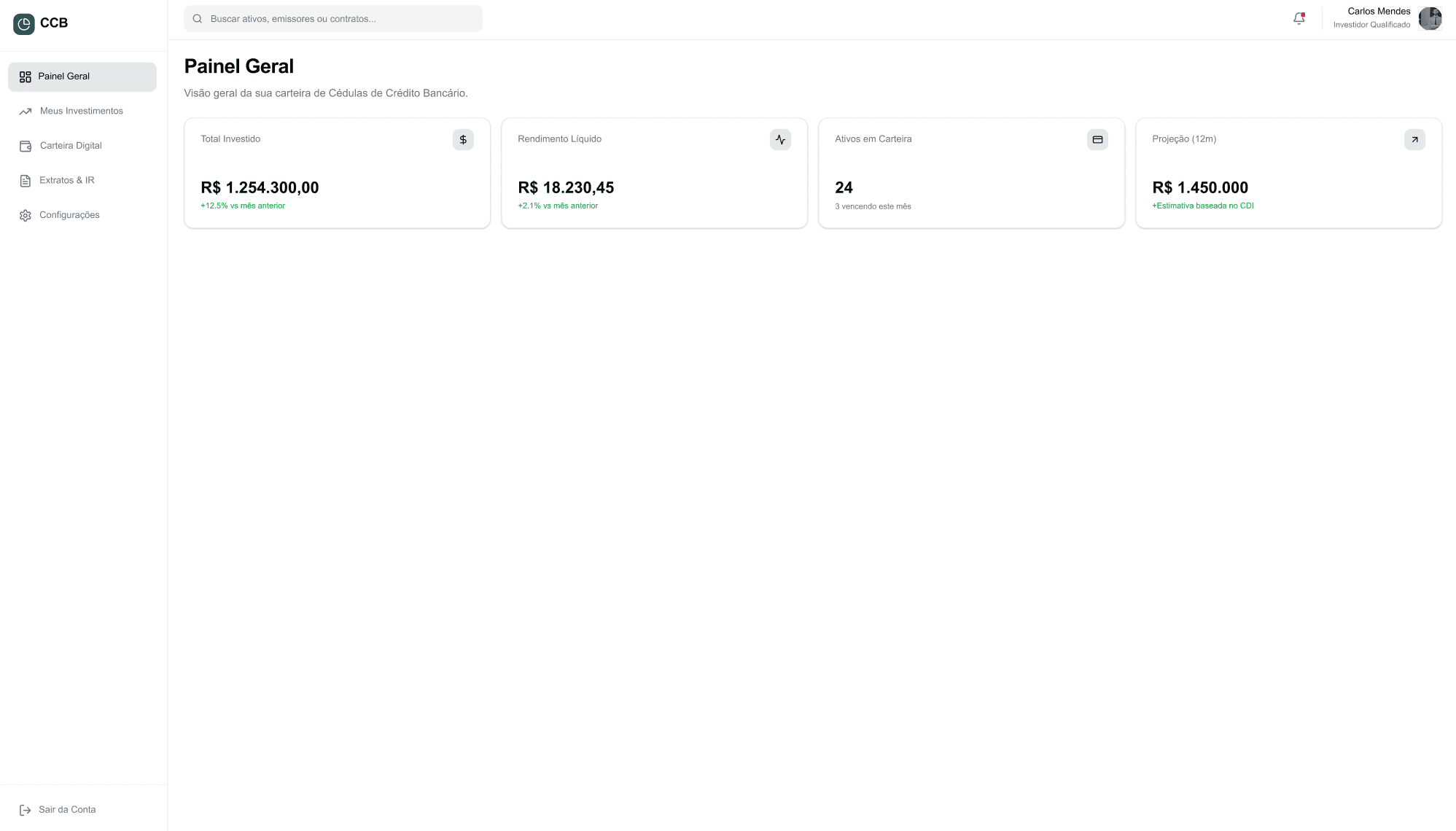1456x831 pixels.
Task: Click the activity icon on Rendimento Líquido card
Action: [780, 139]
